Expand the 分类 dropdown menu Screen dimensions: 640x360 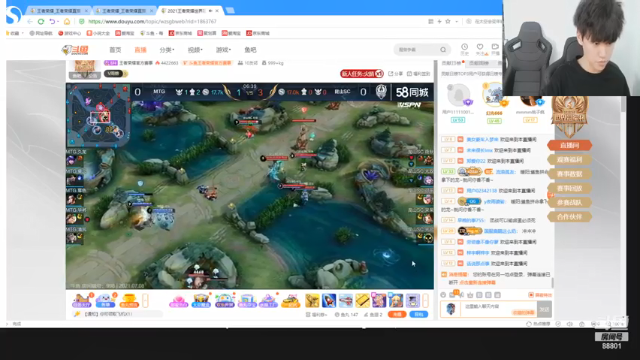[167, 50]
